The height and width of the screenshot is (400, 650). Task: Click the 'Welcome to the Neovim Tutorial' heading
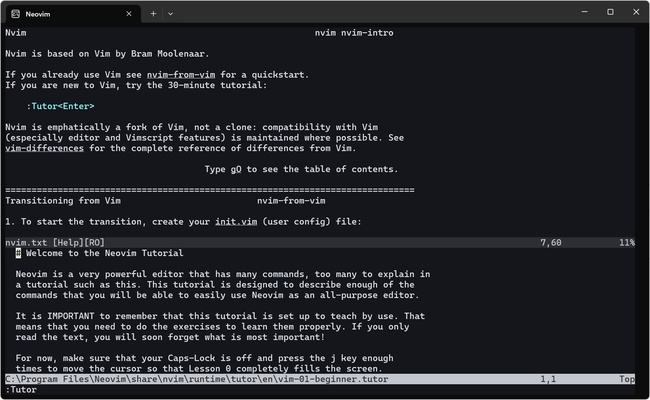click(x=104, y=253)
